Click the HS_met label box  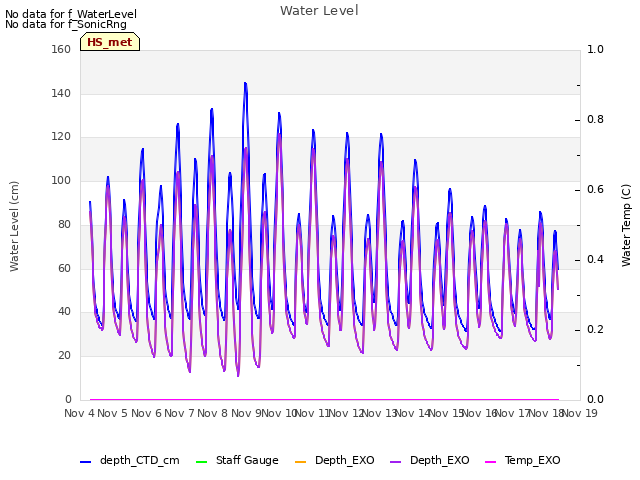pos(110,42)
